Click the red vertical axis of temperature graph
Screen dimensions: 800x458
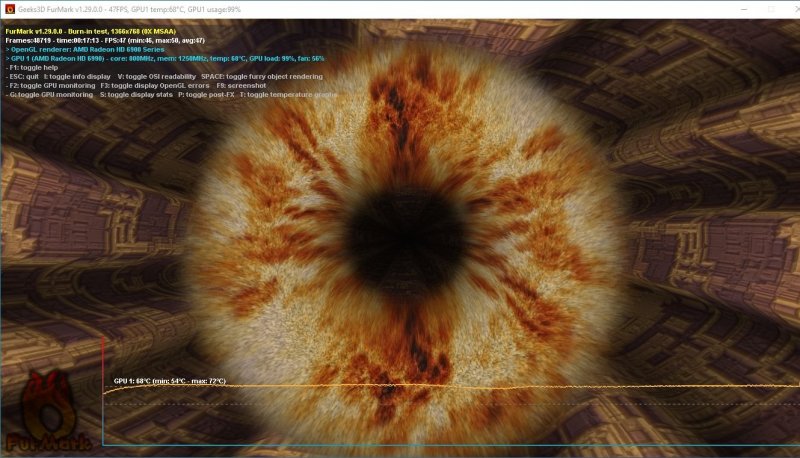point(103,390)
